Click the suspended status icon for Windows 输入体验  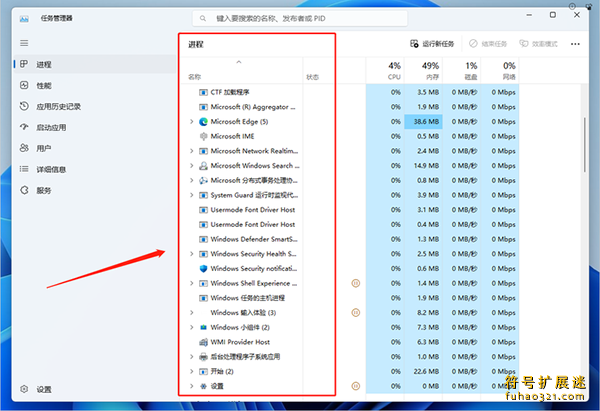[355, 313]
